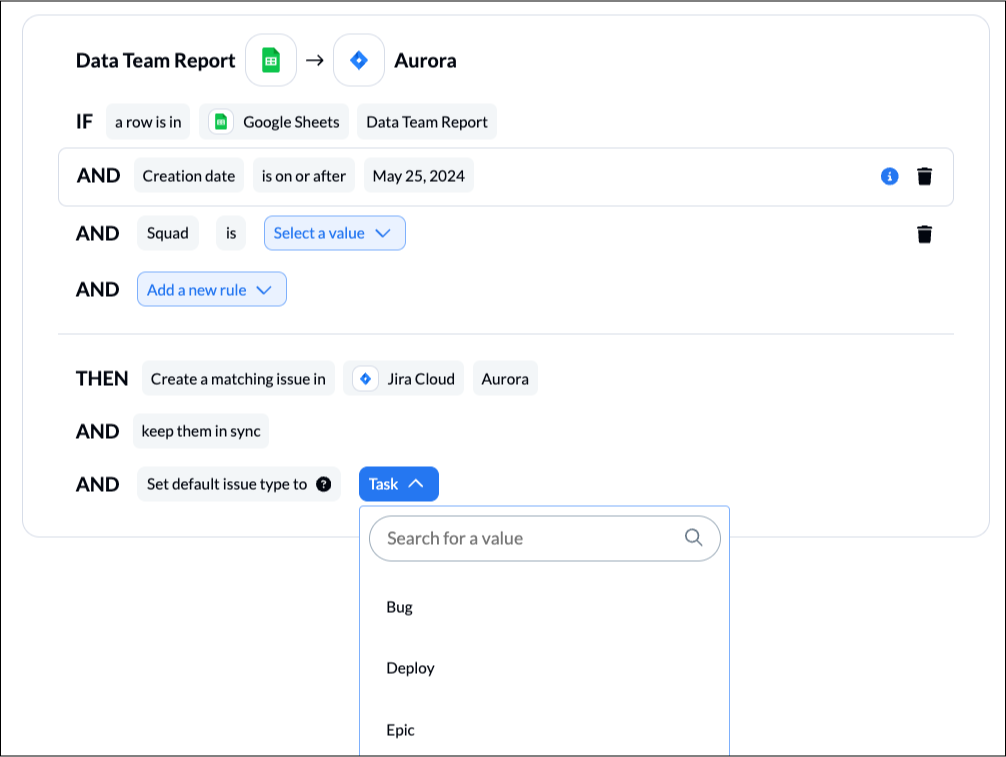The width and height of the screenshot is (1006, 757).
Task: Collapse the Task issue type dropdown
Action: tap(398, 484)
